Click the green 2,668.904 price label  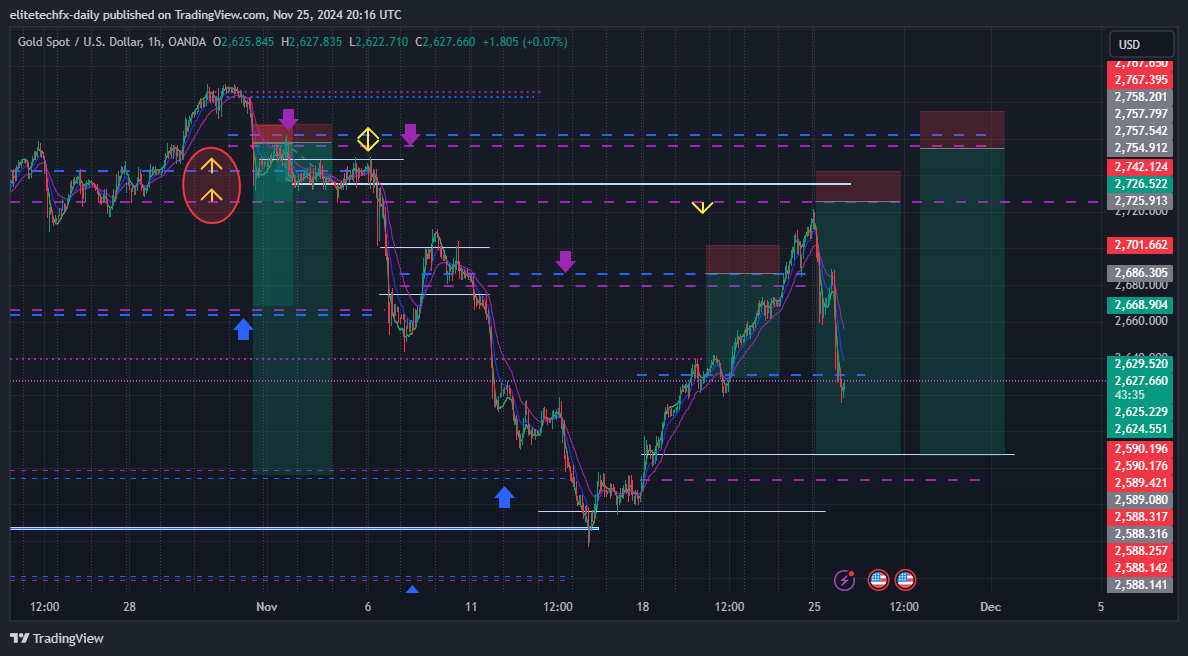click(1140, 305)
